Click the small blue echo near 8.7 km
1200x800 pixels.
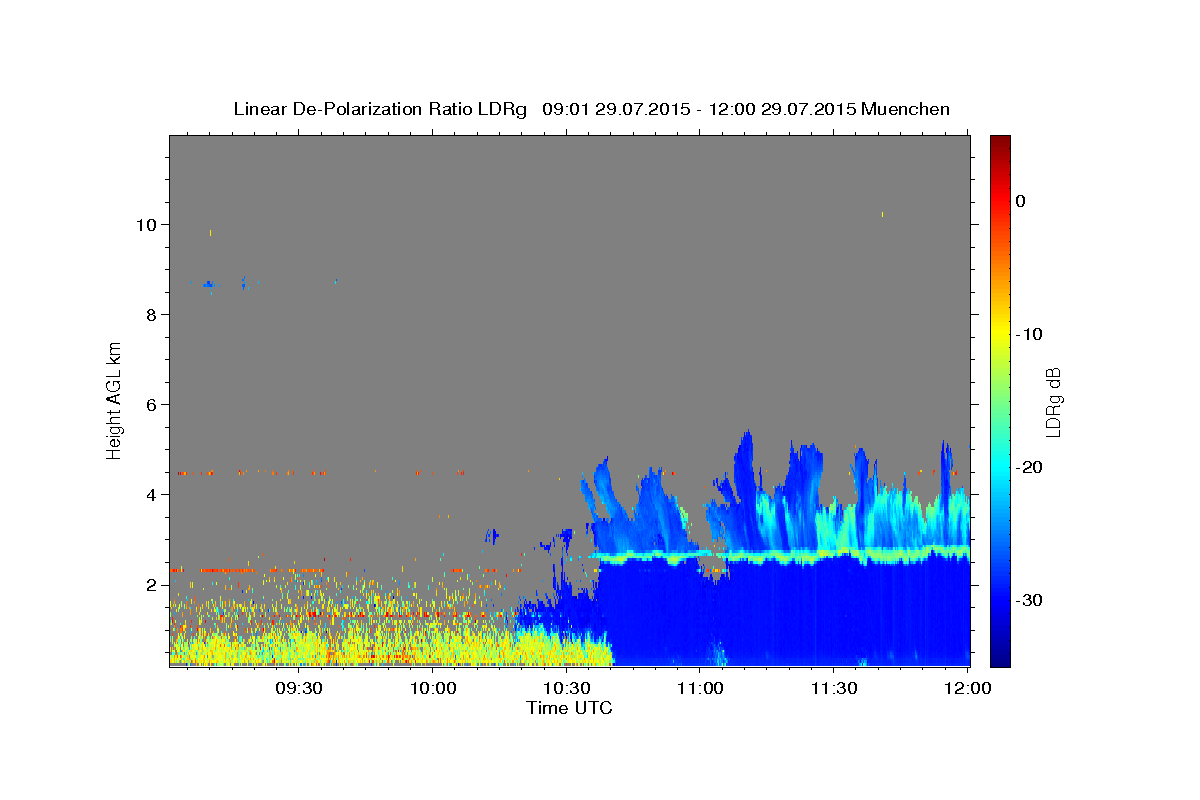coord(209,285)
